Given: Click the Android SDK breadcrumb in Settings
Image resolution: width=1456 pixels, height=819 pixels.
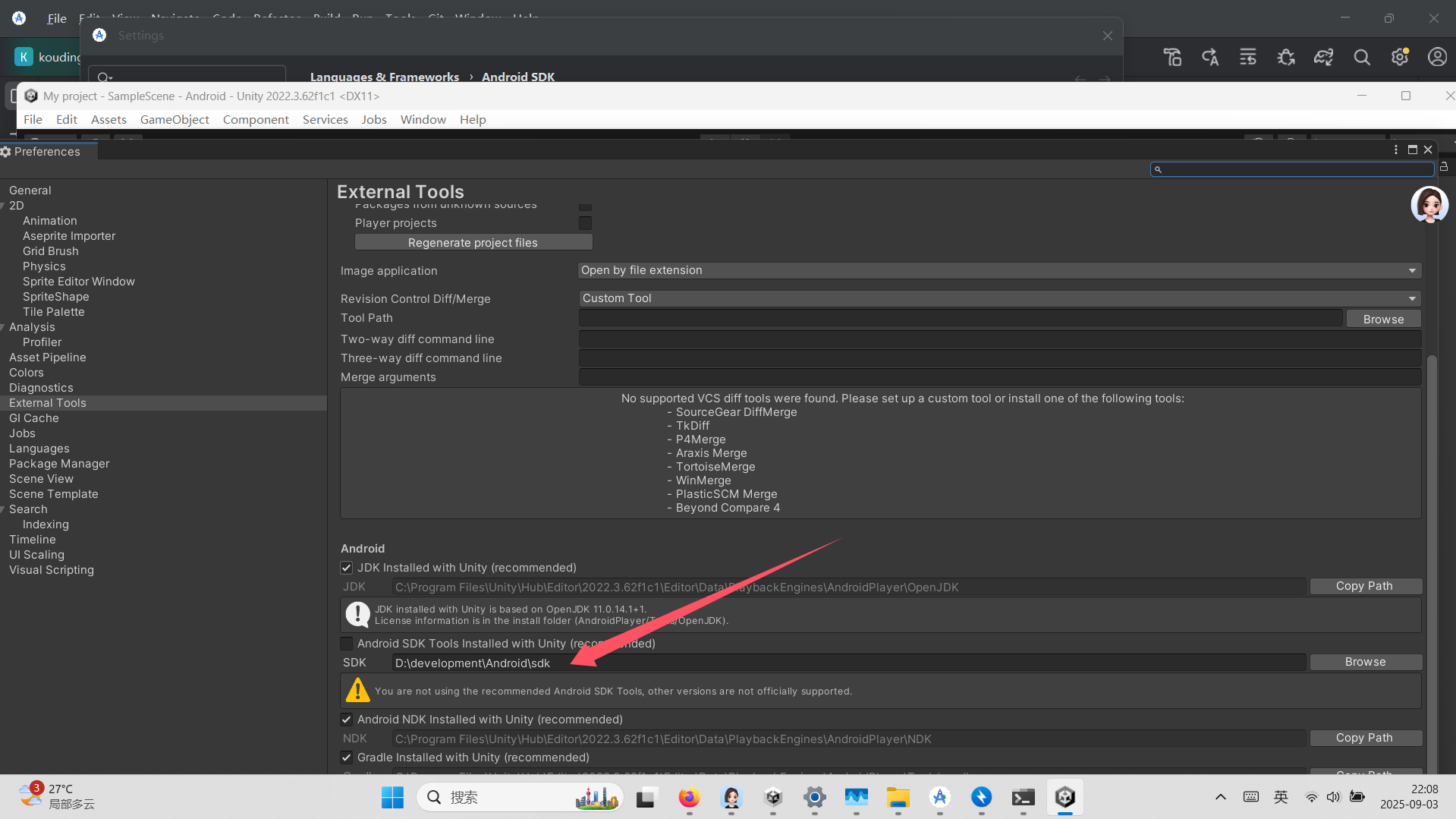Looking at the screenshot, I should [x=518, y=77].
